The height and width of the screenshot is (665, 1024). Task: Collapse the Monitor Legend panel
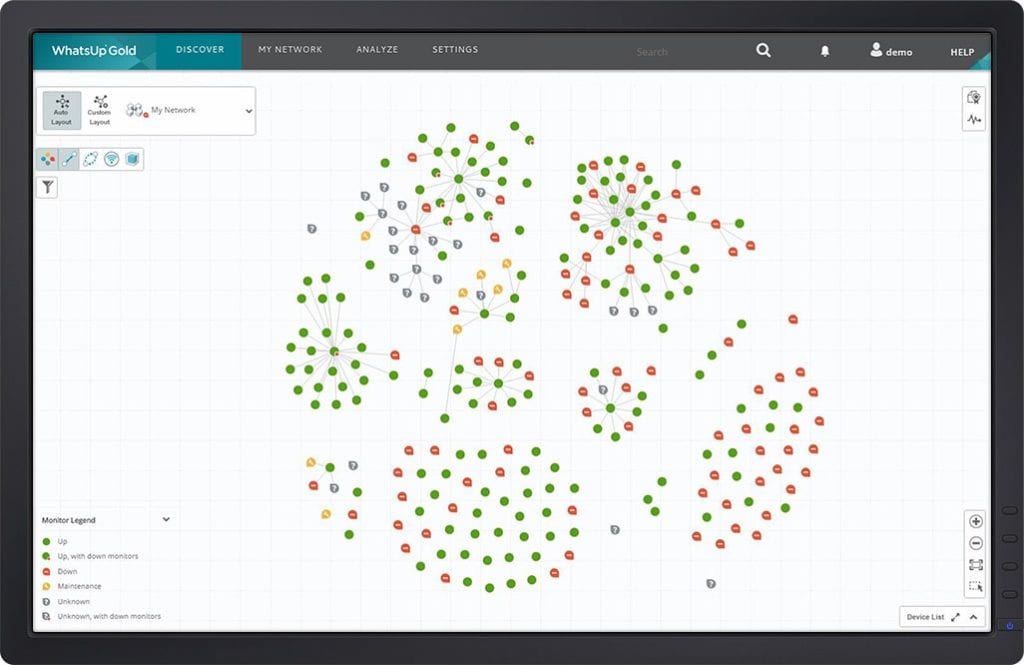(166, 519)
